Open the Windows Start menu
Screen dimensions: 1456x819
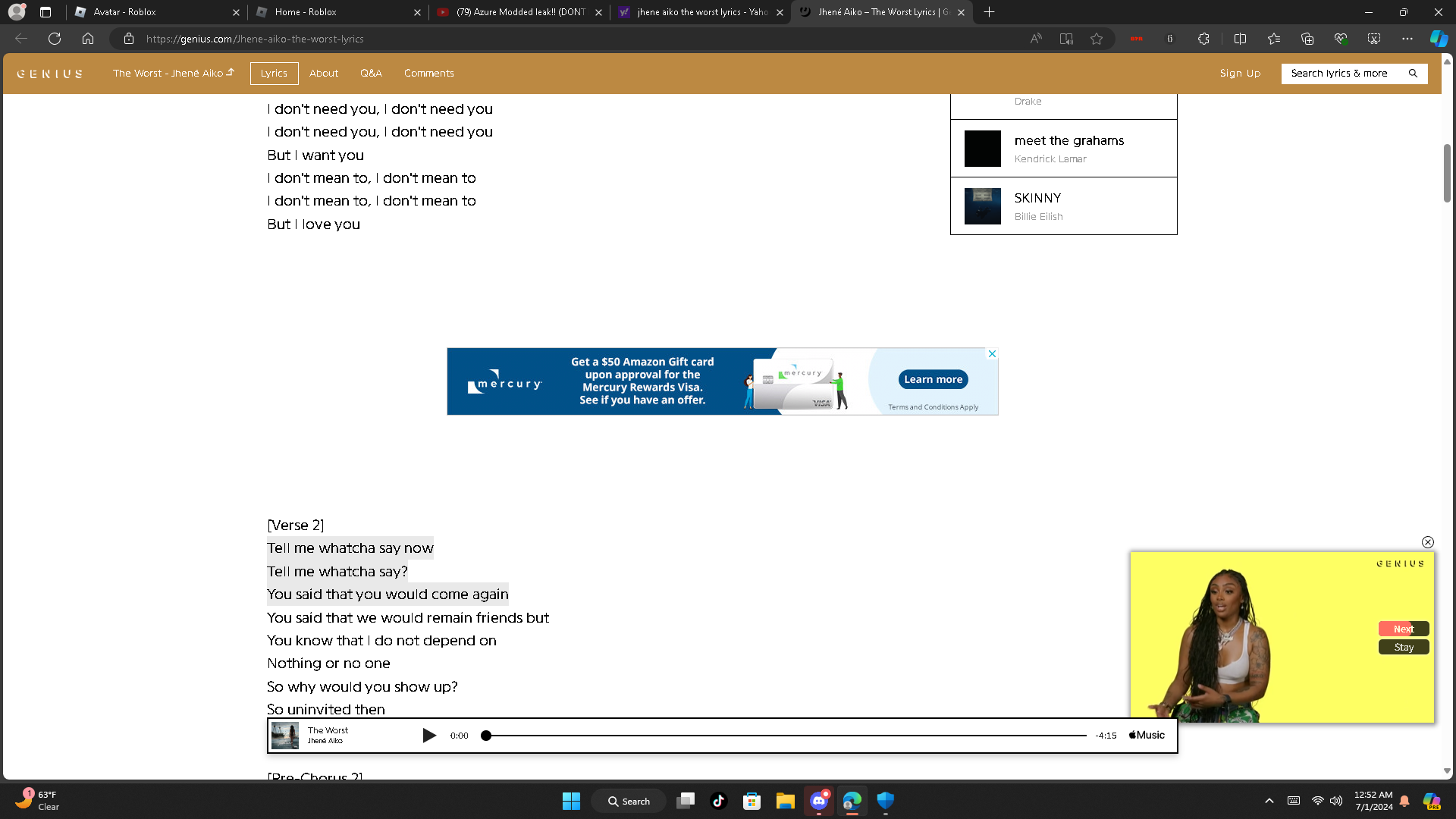[571, 801]
